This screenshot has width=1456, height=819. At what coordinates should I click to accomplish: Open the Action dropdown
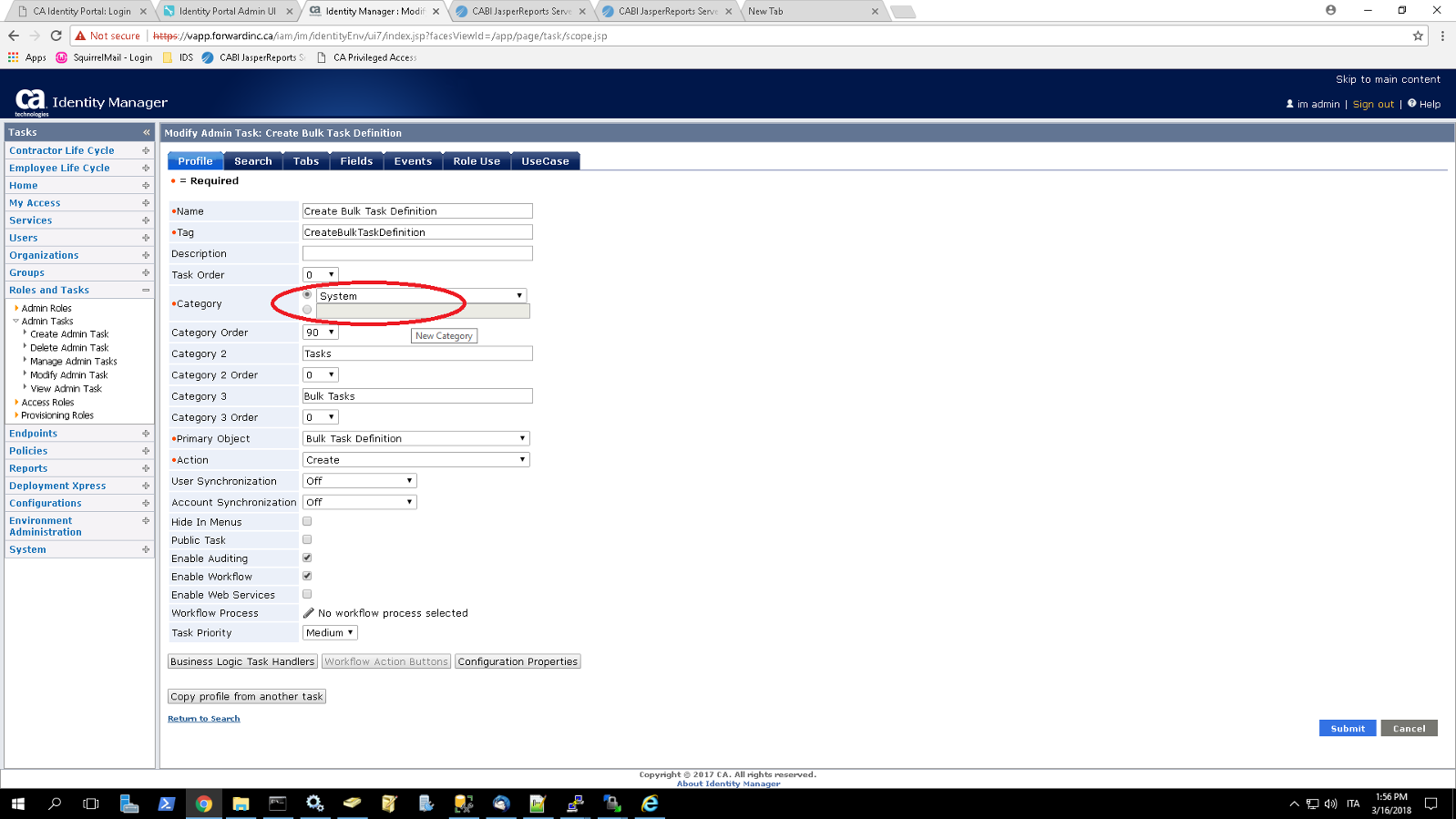click(415, 460)
